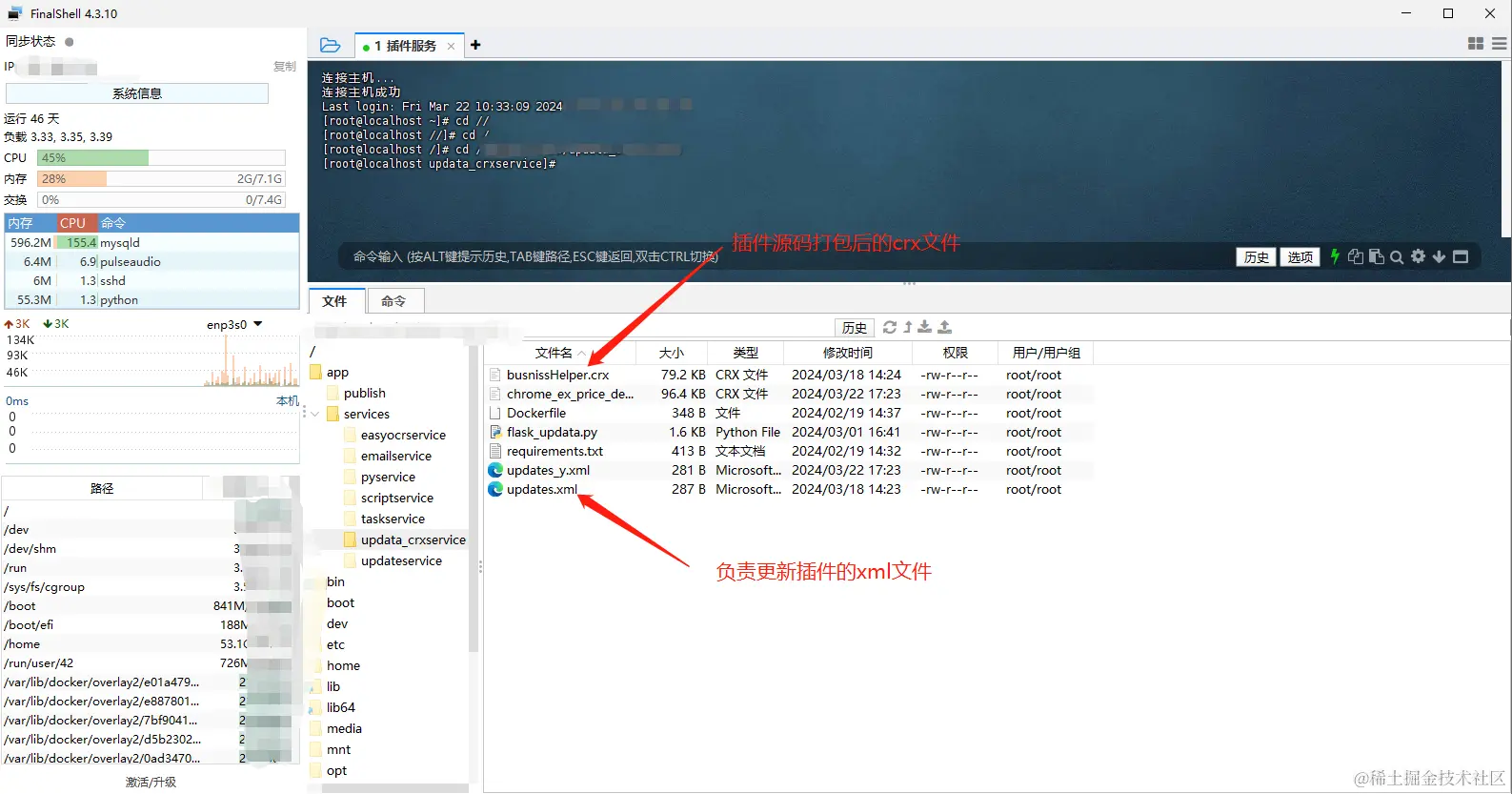Click the 交换 swap usage bar
Viewport: 1512px width, 794px height.
[161, 200]
